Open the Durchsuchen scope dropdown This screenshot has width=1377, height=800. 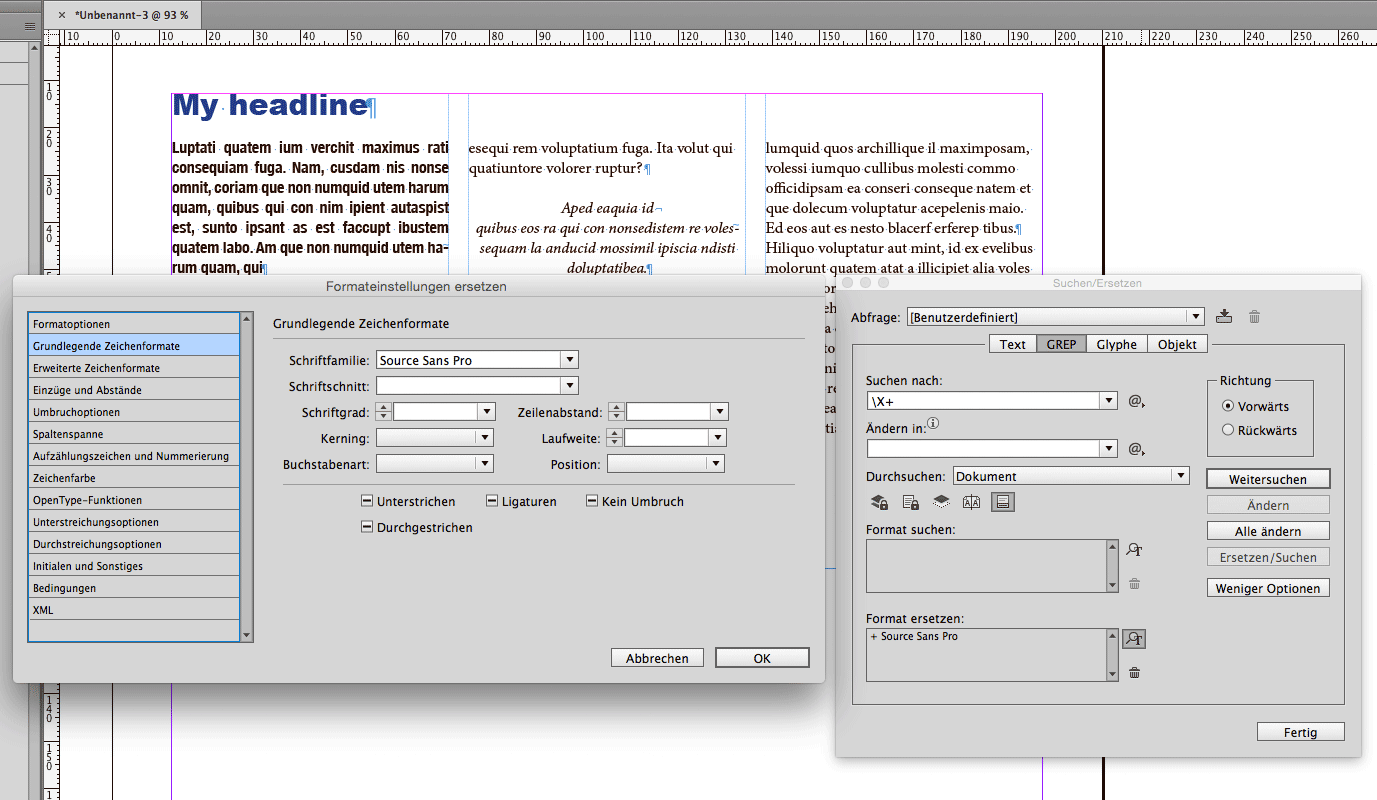click(x=1181, y=475)
